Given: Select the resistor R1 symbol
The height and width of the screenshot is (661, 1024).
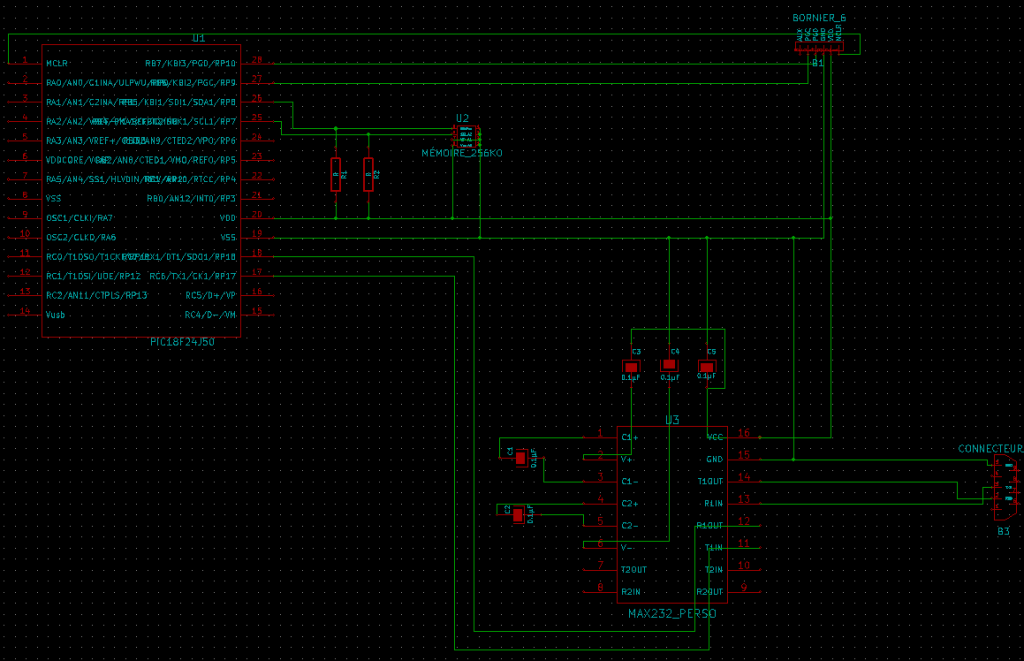Looking at the screenshot, I should pos(336,174).
